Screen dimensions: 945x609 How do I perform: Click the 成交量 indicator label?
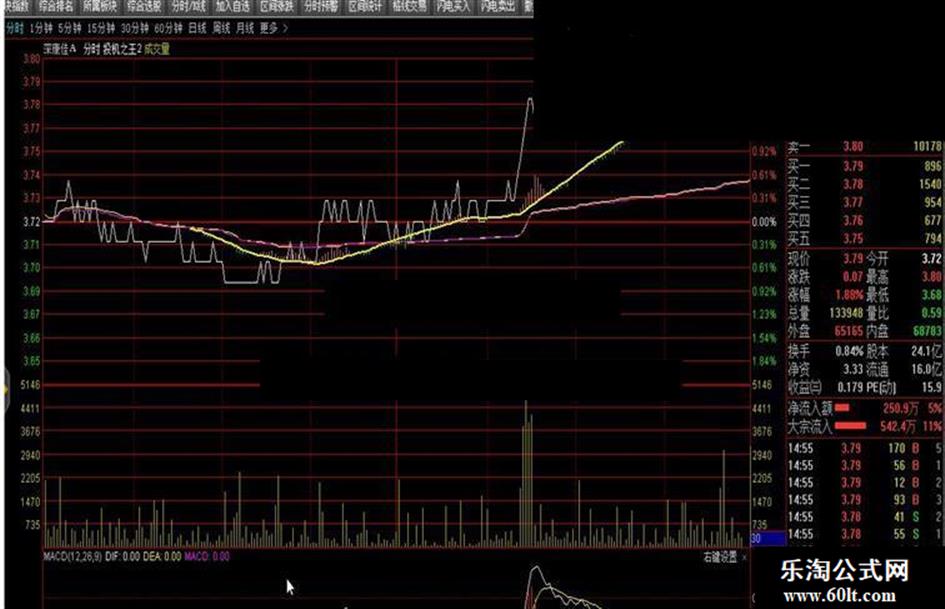pyautogui.click(x=157, y=49)
